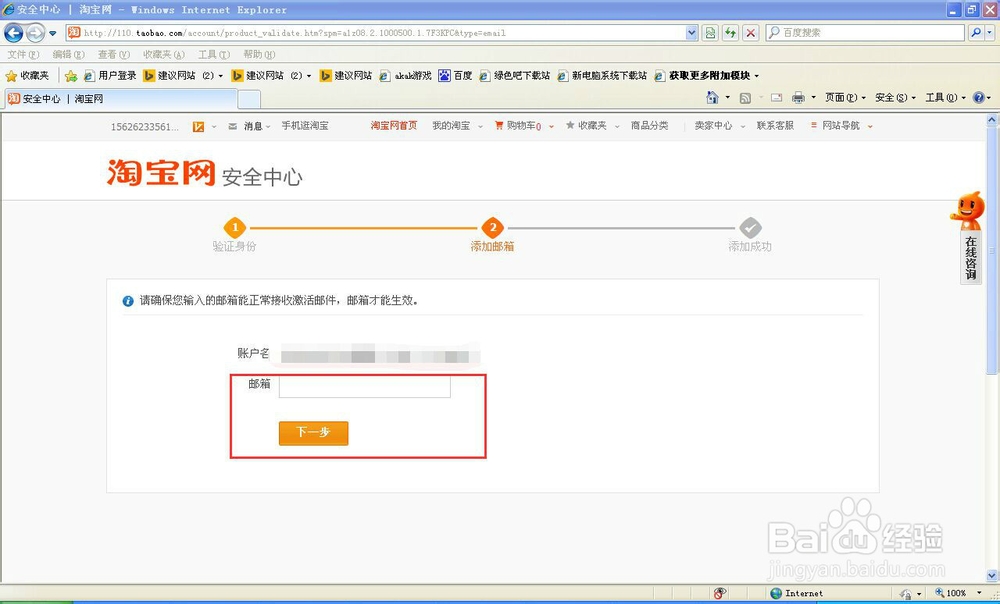Open the 百度 bookmark
The width and height of the screenshot is (1000, 604).
coord(455,76)
